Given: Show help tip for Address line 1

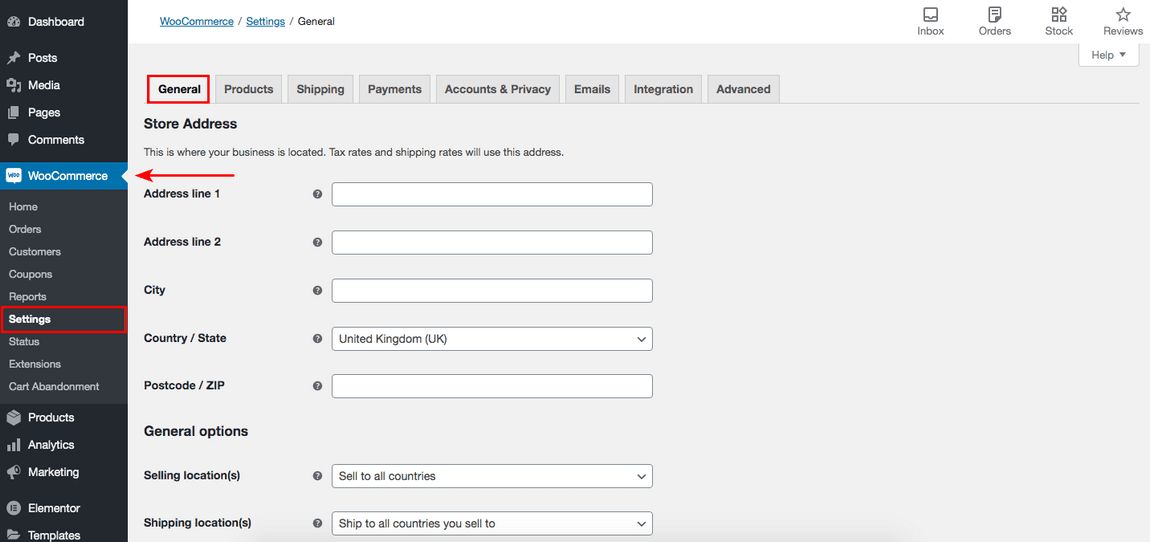Looking at the screenshot, I should pos(318,194).
